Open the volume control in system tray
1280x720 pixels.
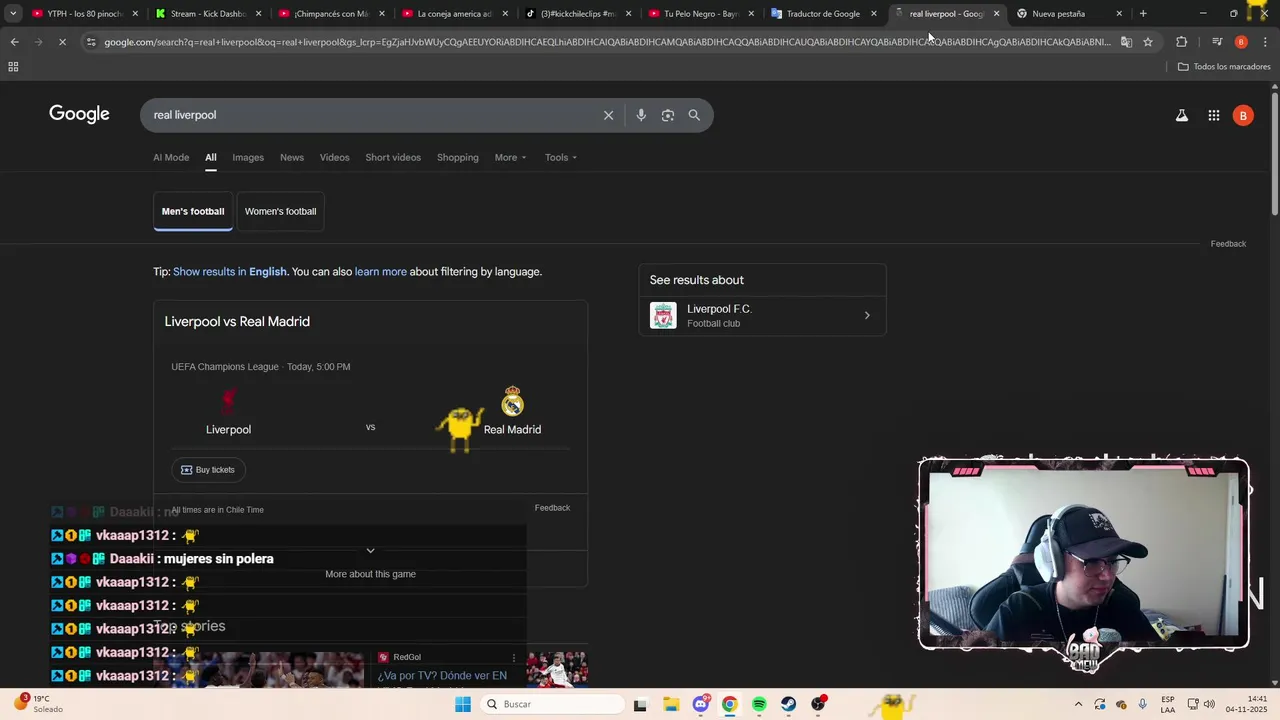(1209, 704)
